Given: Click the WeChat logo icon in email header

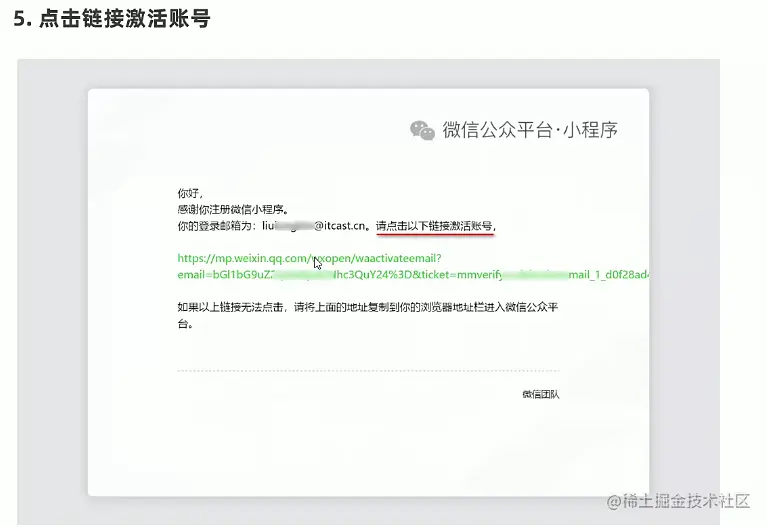Looking at the screenshot, I should 422,130.
